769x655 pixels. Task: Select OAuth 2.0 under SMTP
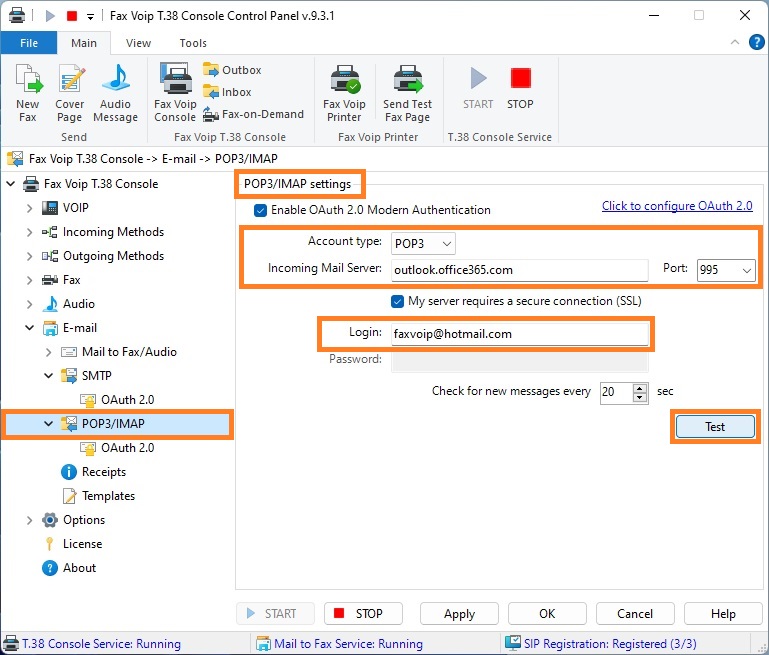(x=117, y=400)
